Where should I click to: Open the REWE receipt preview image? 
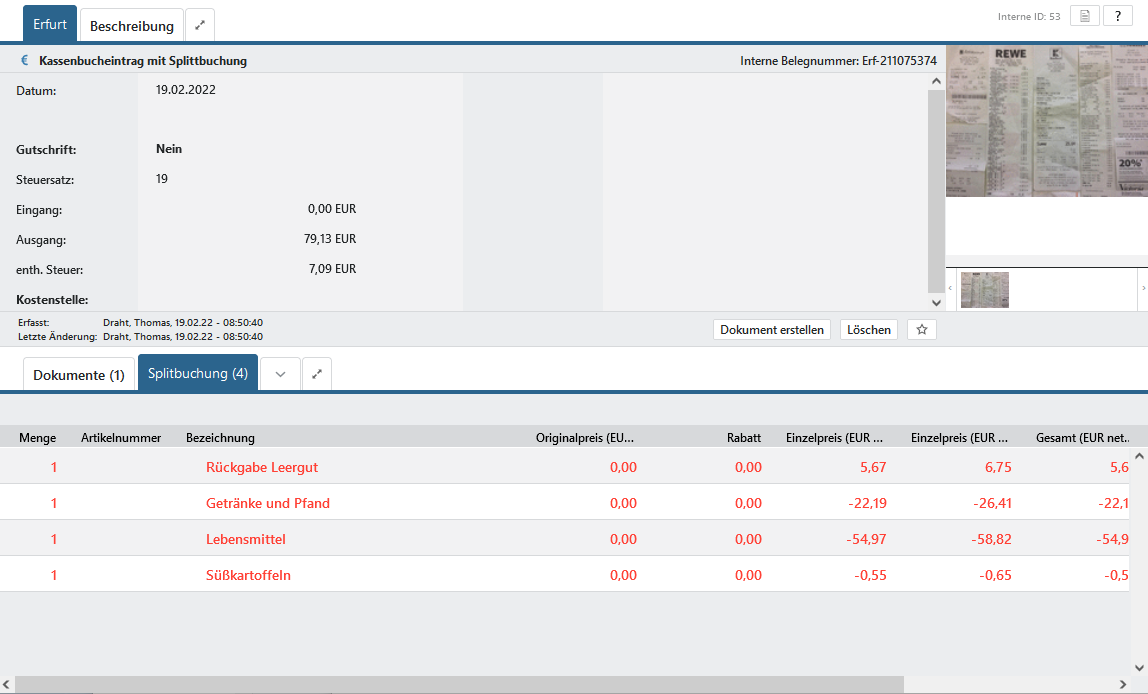coord(1046,120)
